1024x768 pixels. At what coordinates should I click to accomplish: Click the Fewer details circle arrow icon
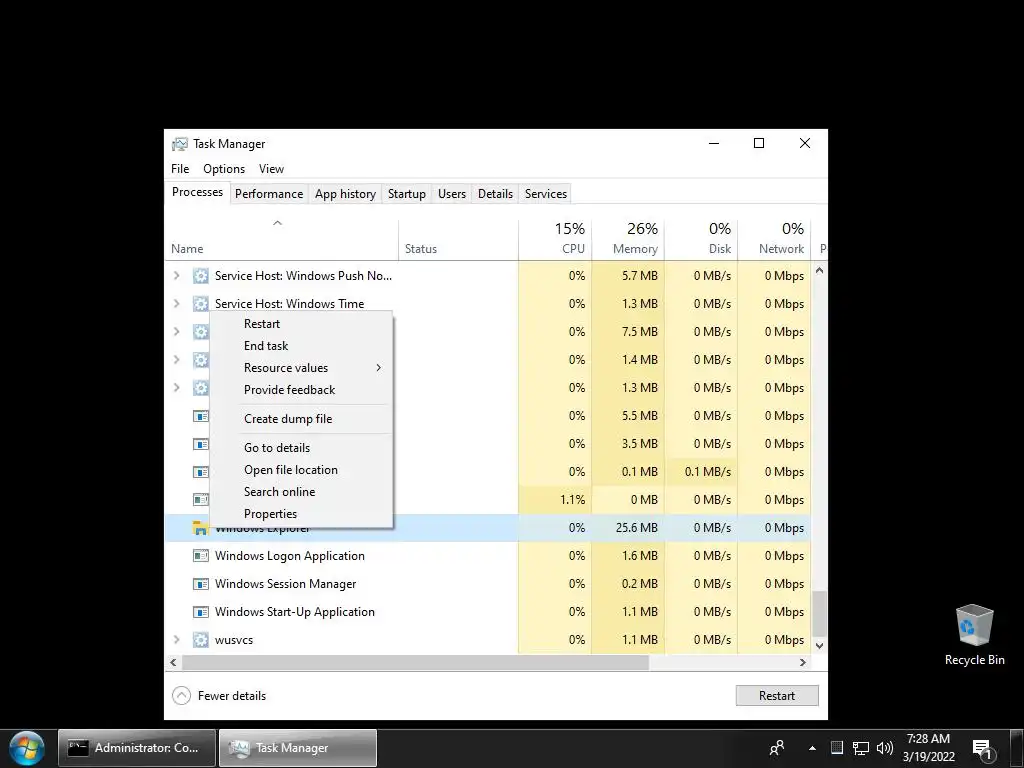[181, 696]
